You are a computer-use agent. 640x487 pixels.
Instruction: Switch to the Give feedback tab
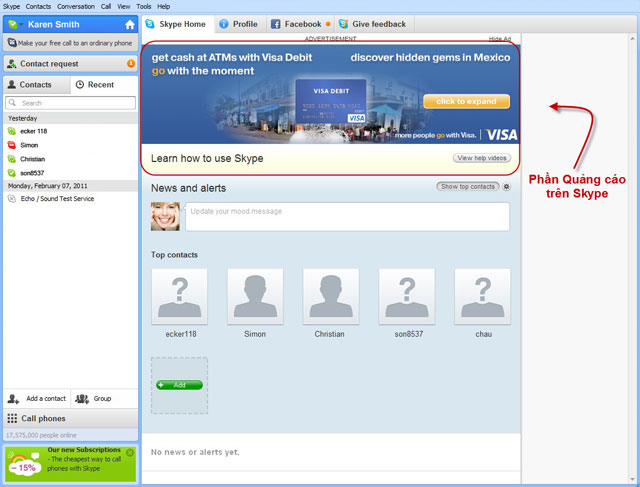pyautogui.click(x=374, y=24)
